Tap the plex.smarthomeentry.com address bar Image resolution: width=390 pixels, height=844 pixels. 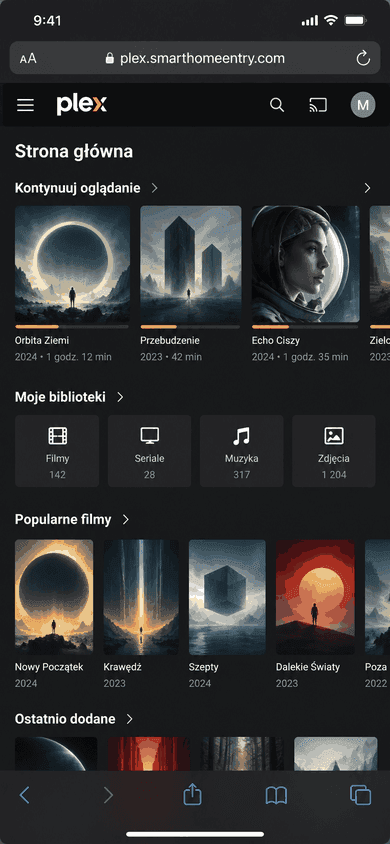pos(195,58)
